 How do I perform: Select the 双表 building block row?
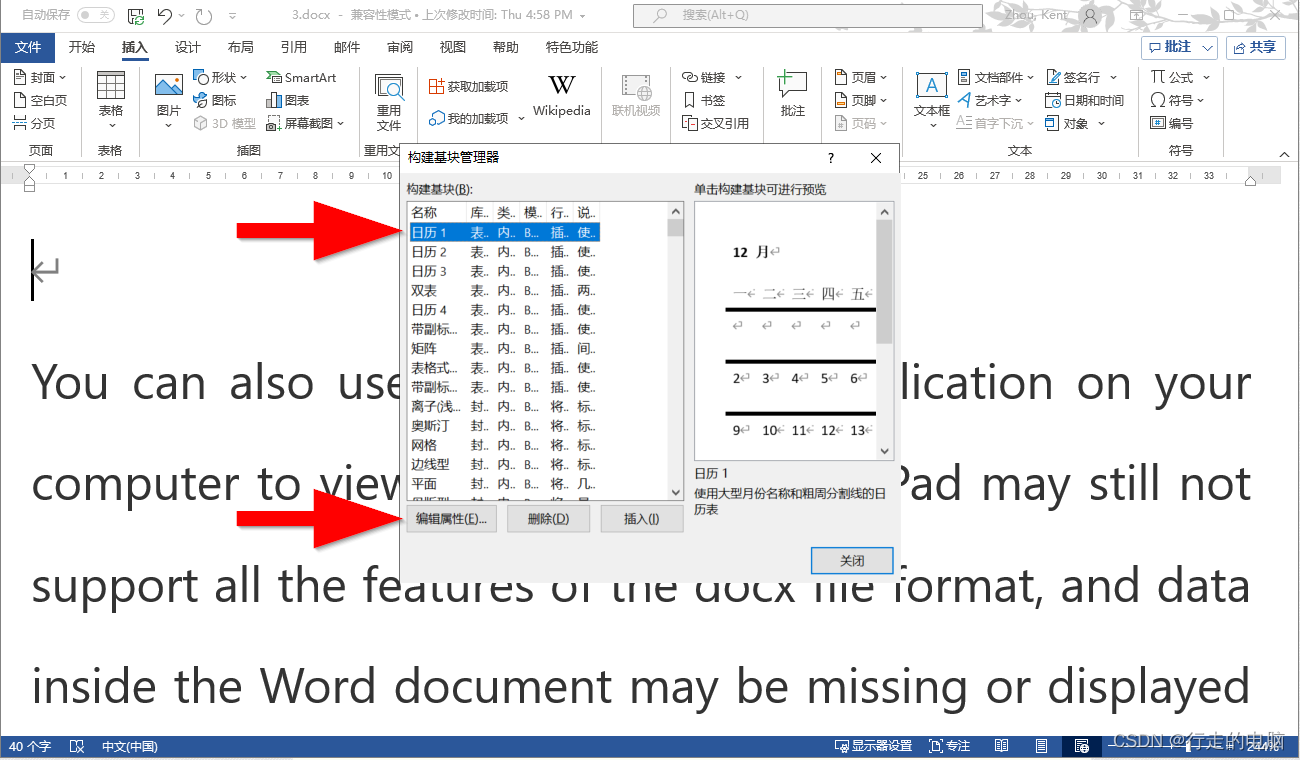pos(504,290)
